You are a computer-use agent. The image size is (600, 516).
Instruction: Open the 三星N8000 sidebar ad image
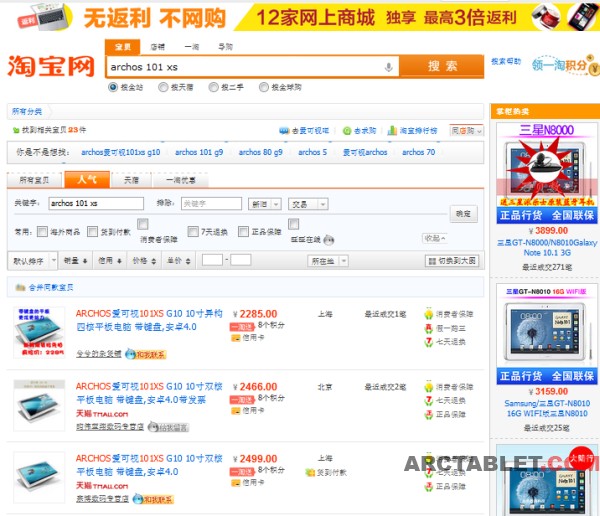(546, 171)
